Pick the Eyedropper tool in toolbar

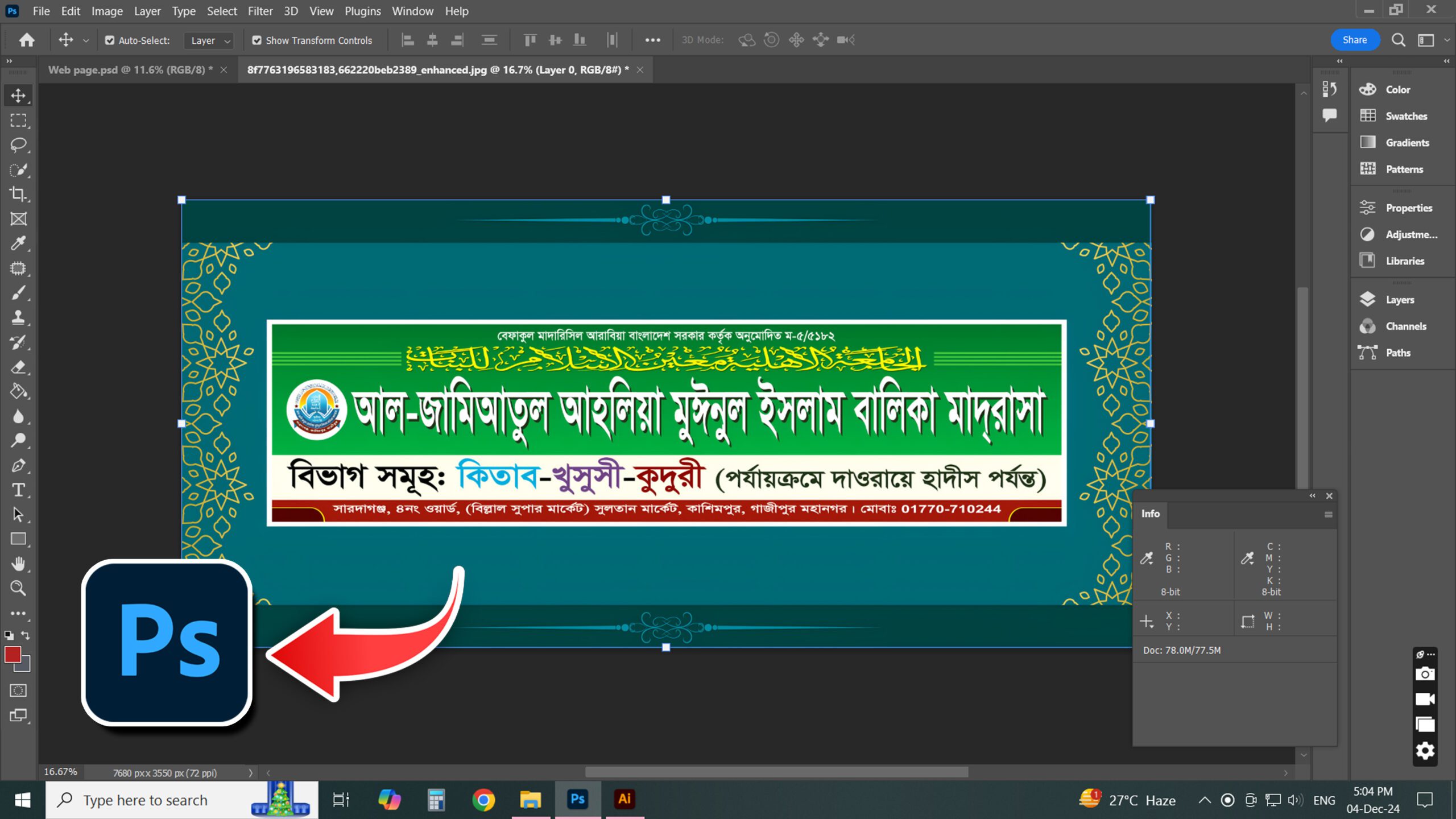click(18, 243)
